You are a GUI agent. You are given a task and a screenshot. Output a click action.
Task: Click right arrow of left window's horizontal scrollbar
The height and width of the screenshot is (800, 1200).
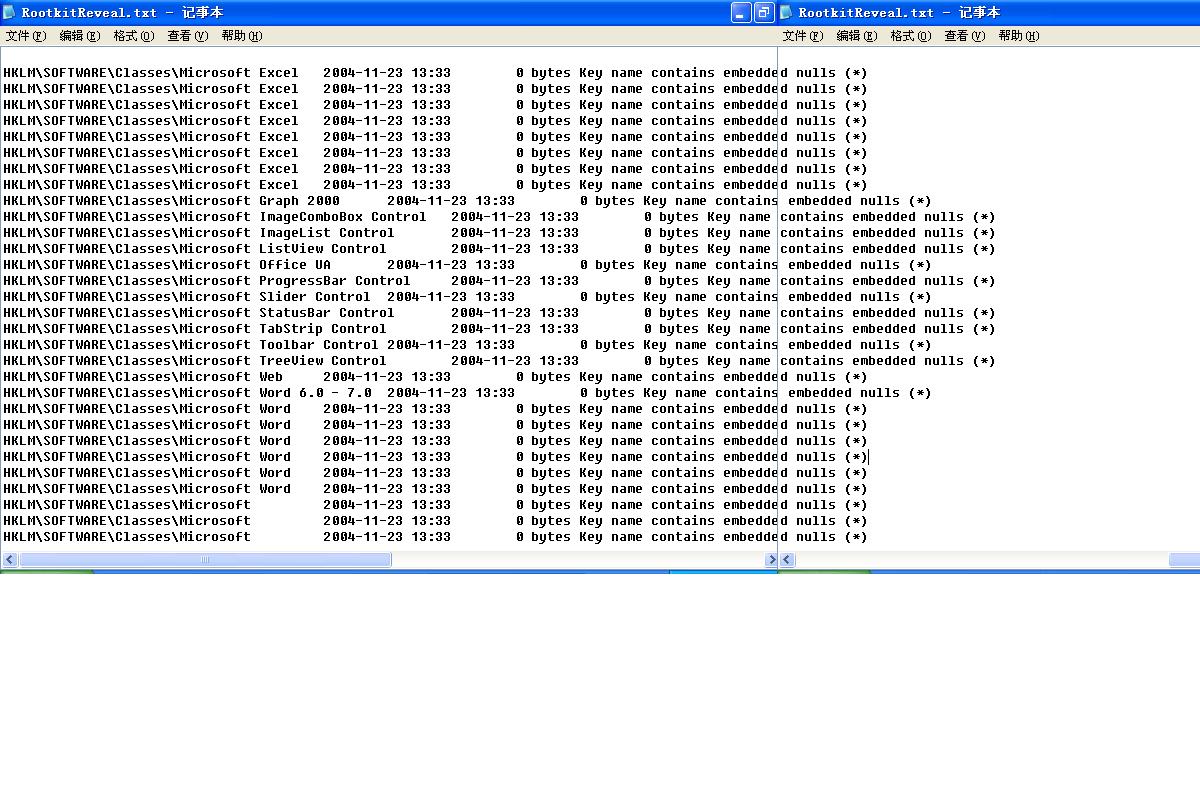click(x=771, y=560)
